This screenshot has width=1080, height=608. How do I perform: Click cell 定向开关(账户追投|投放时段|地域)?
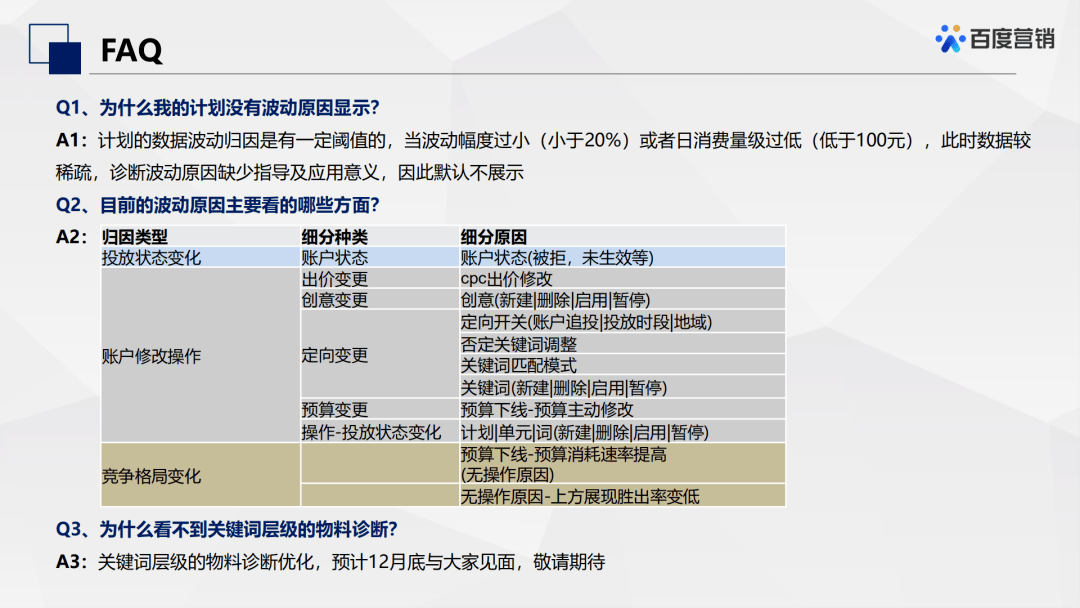[622, 322]
